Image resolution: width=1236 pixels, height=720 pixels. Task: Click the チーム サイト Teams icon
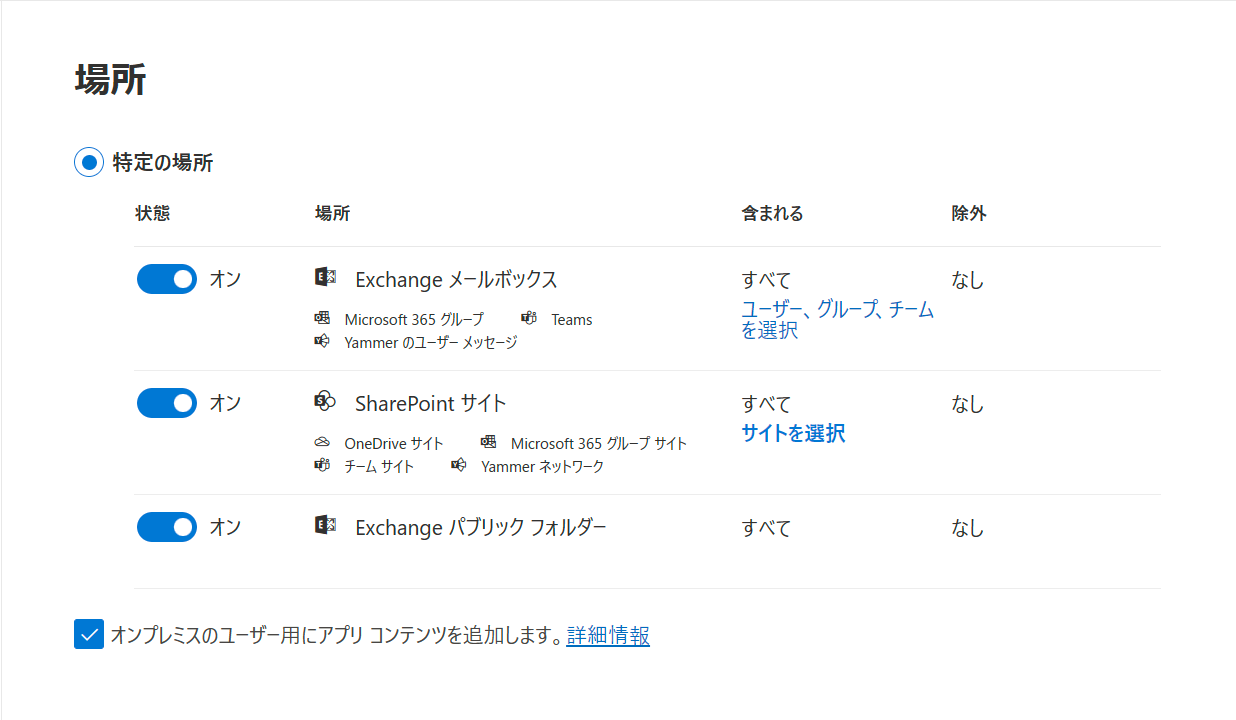(x=322, y=465)
